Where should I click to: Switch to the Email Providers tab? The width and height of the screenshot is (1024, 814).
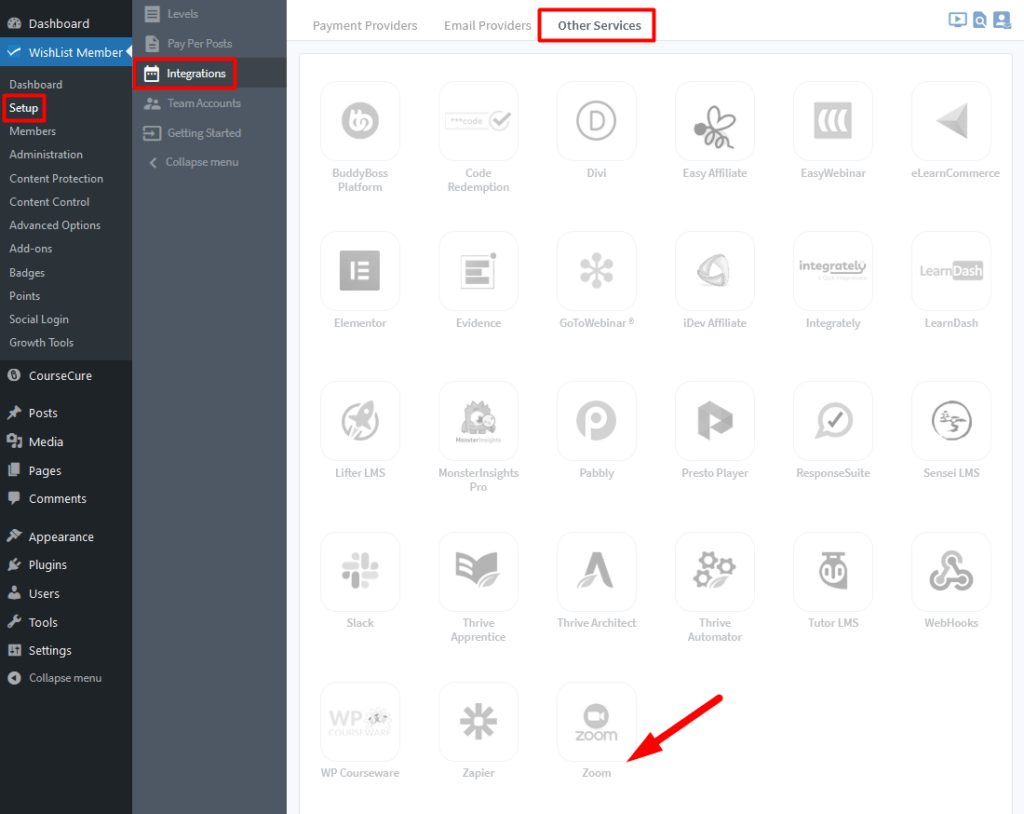(488, 25)
